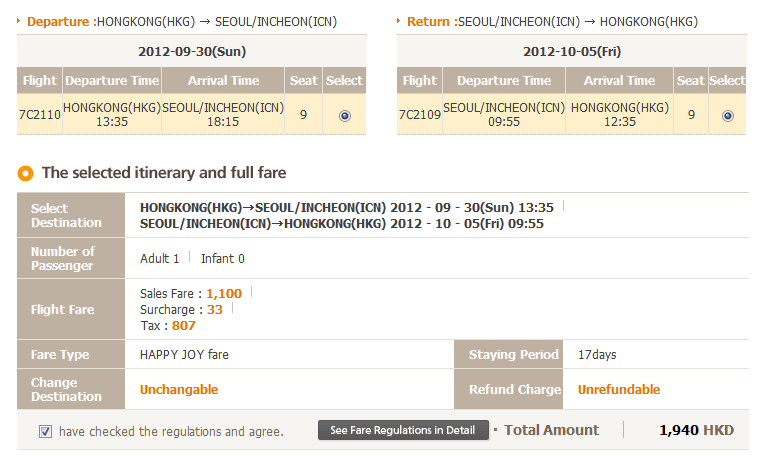The height and width of the screenshot is (456, 758).
Task: Toggle the regulations agreement checkbox
Action: click(x=46, y=431)
